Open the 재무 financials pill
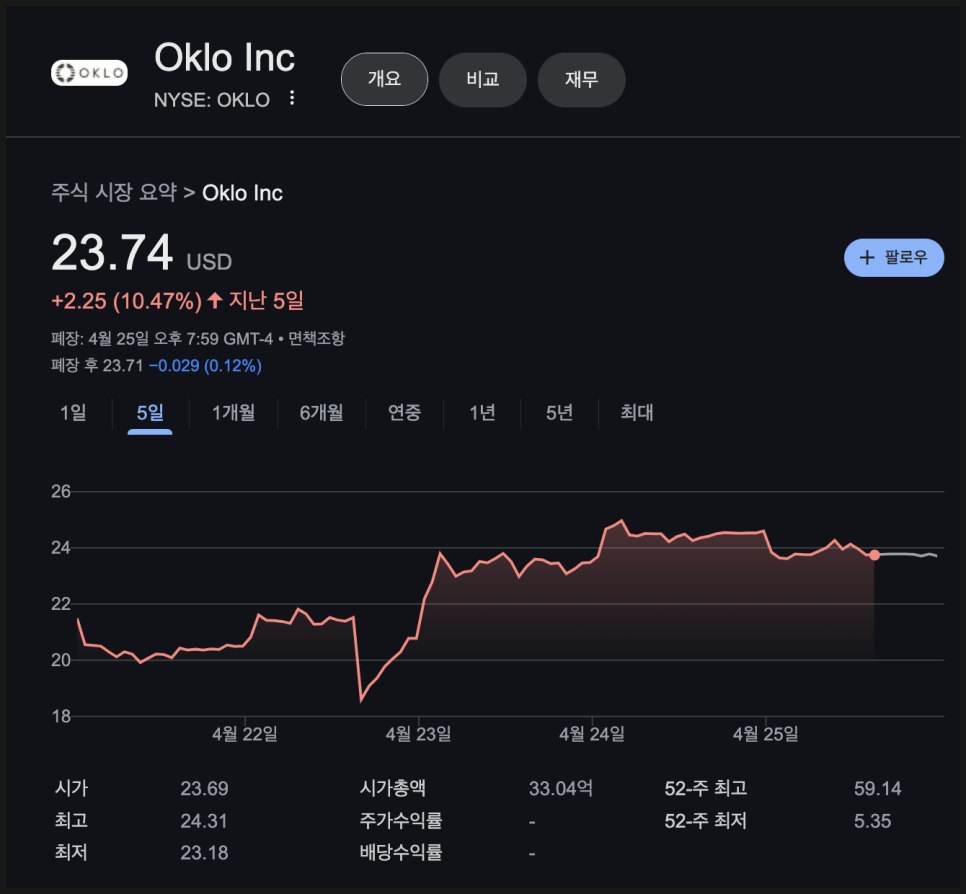Viewport: 966px width, 894px height. (582, 79)
